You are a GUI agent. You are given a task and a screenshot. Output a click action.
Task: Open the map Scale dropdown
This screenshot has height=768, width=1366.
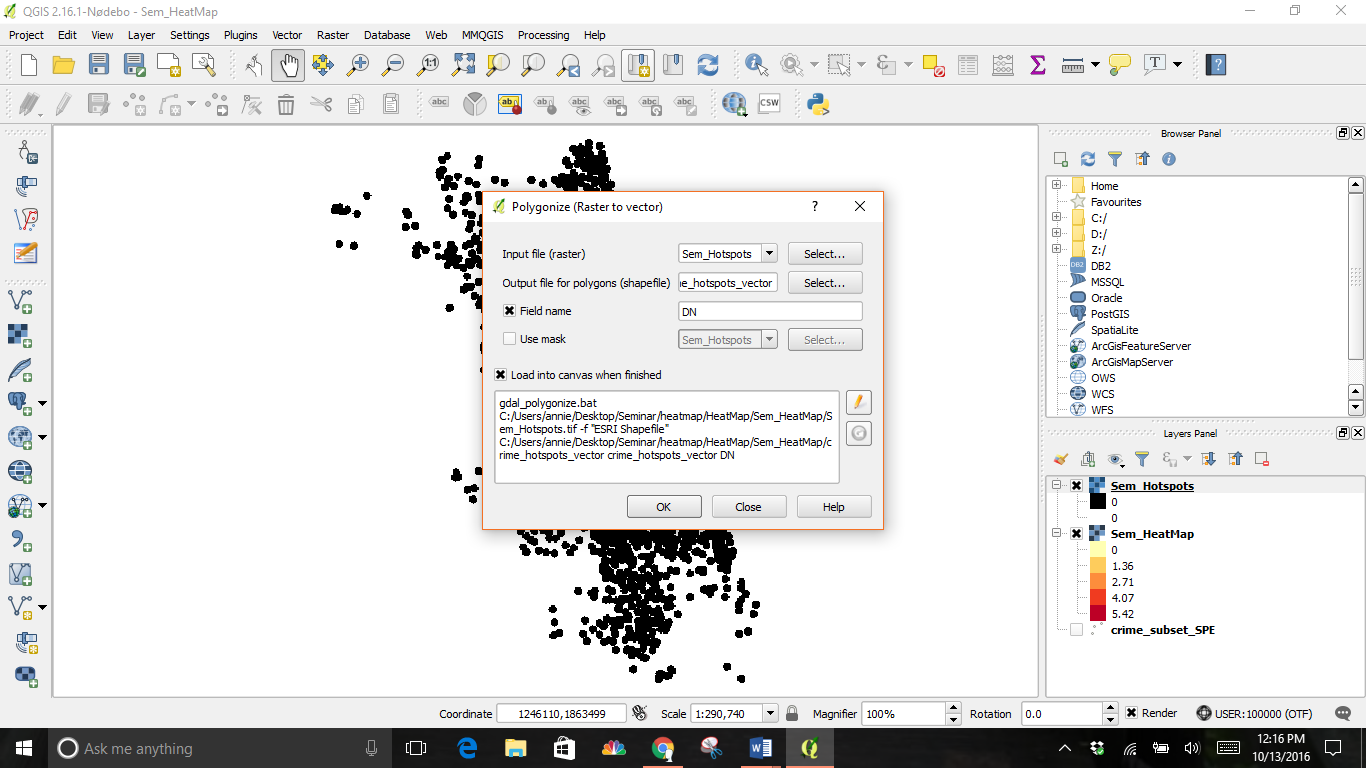click(770, 714)
